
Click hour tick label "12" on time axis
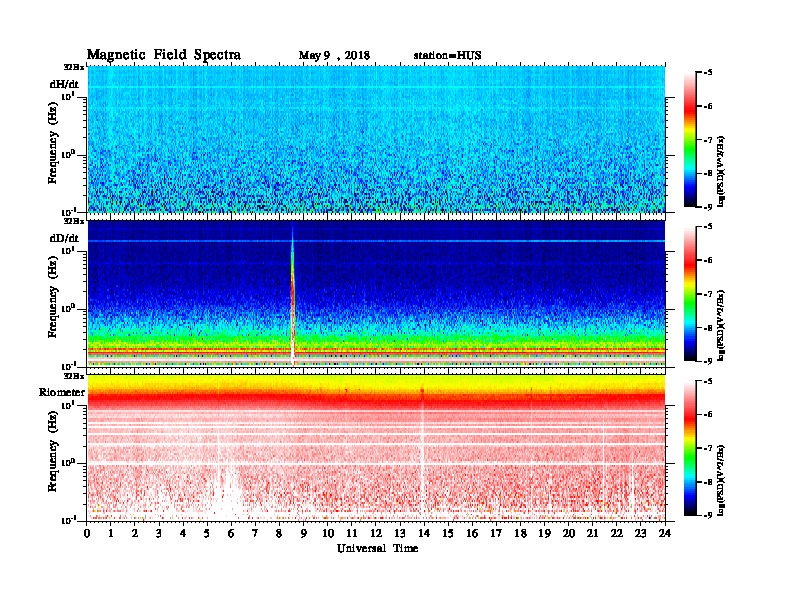pos(376,534)
